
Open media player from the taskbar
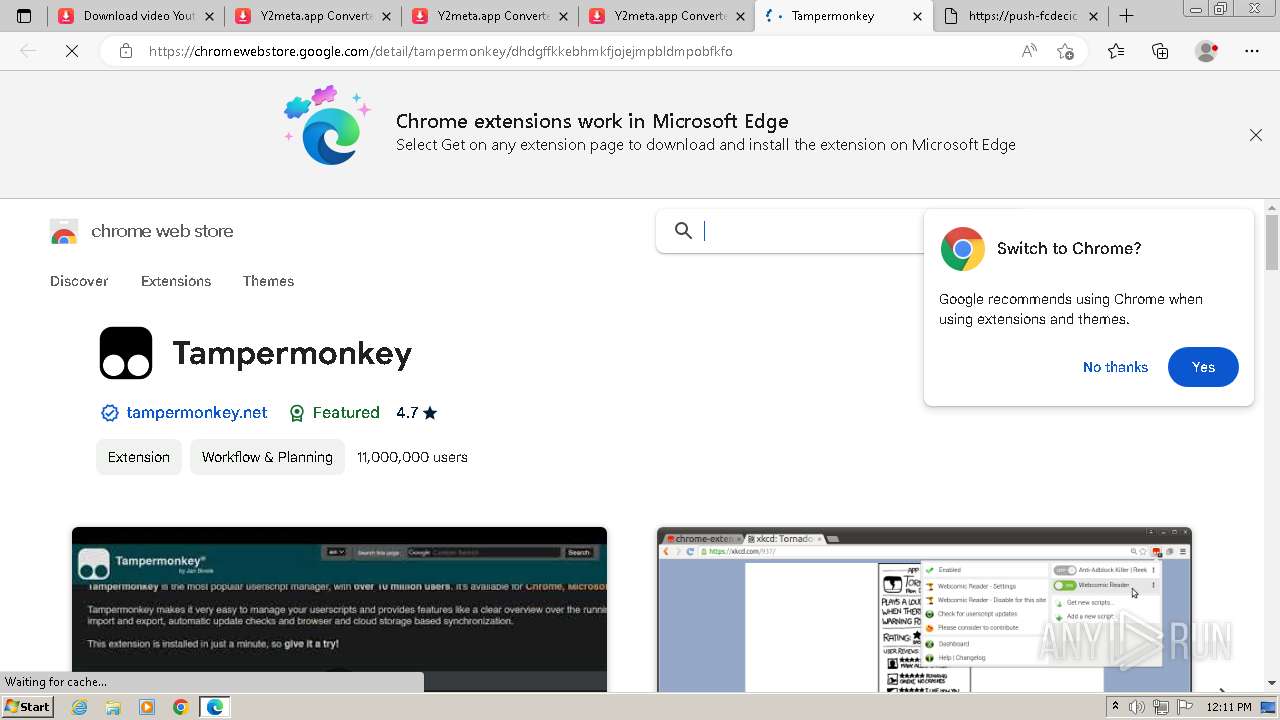[147, 707]
